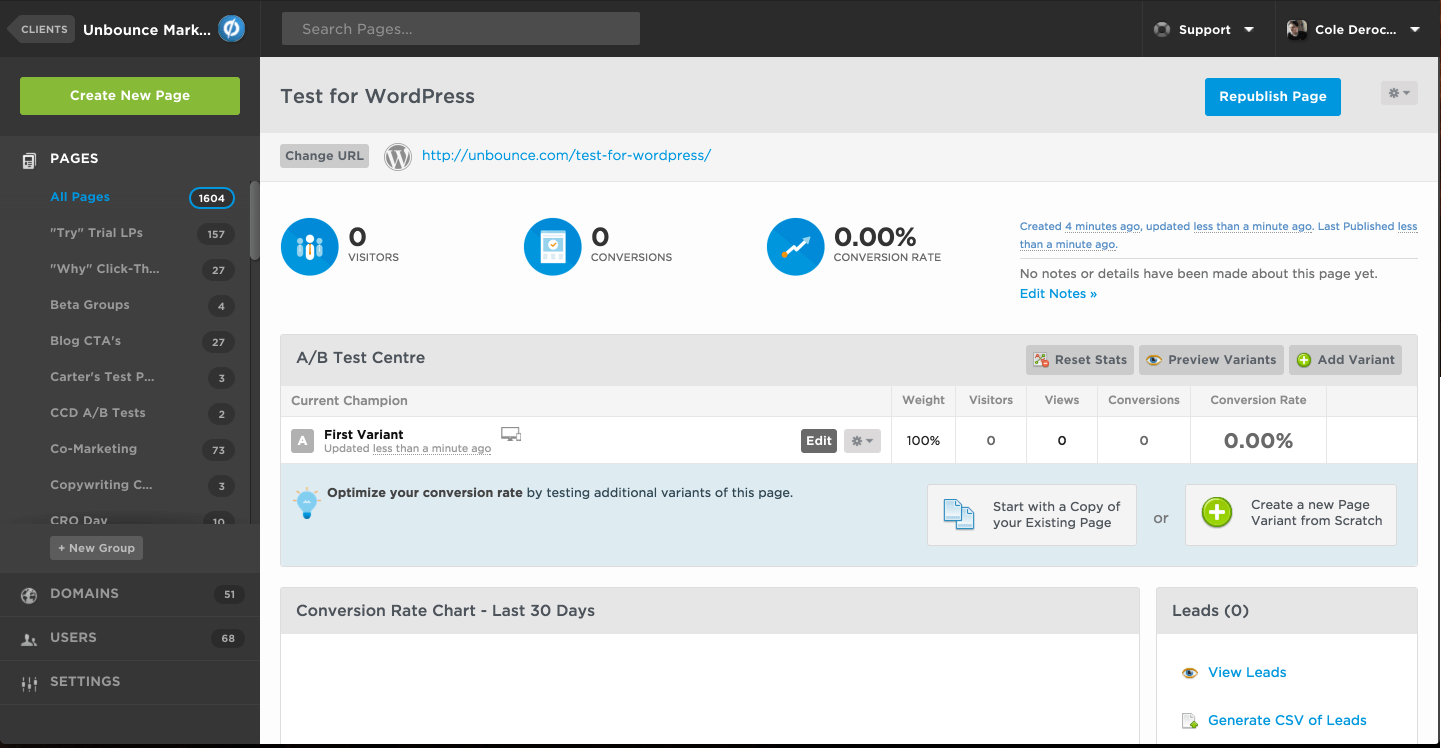
Task: Click the Republish Page button
Action: pyautogui.click(x=1272, y=96)
